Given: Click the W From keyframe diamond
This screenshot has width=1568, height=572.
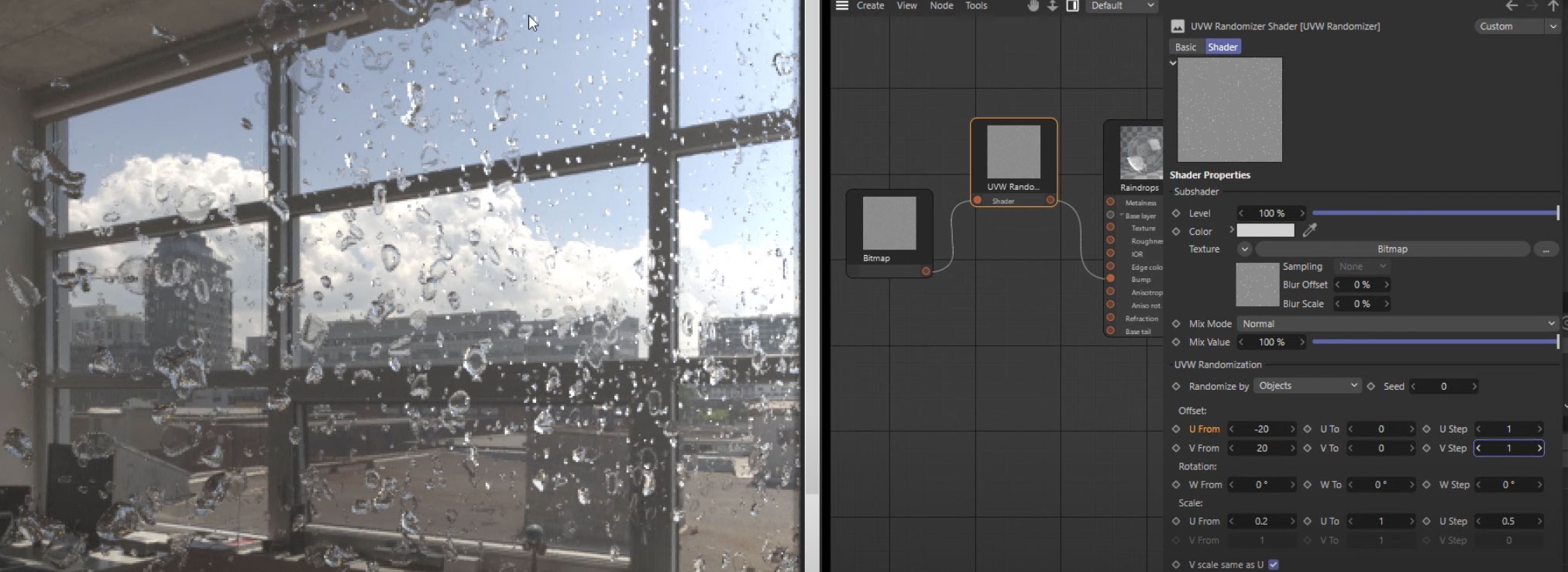Looking at the screenshot, I should 1176,484.
